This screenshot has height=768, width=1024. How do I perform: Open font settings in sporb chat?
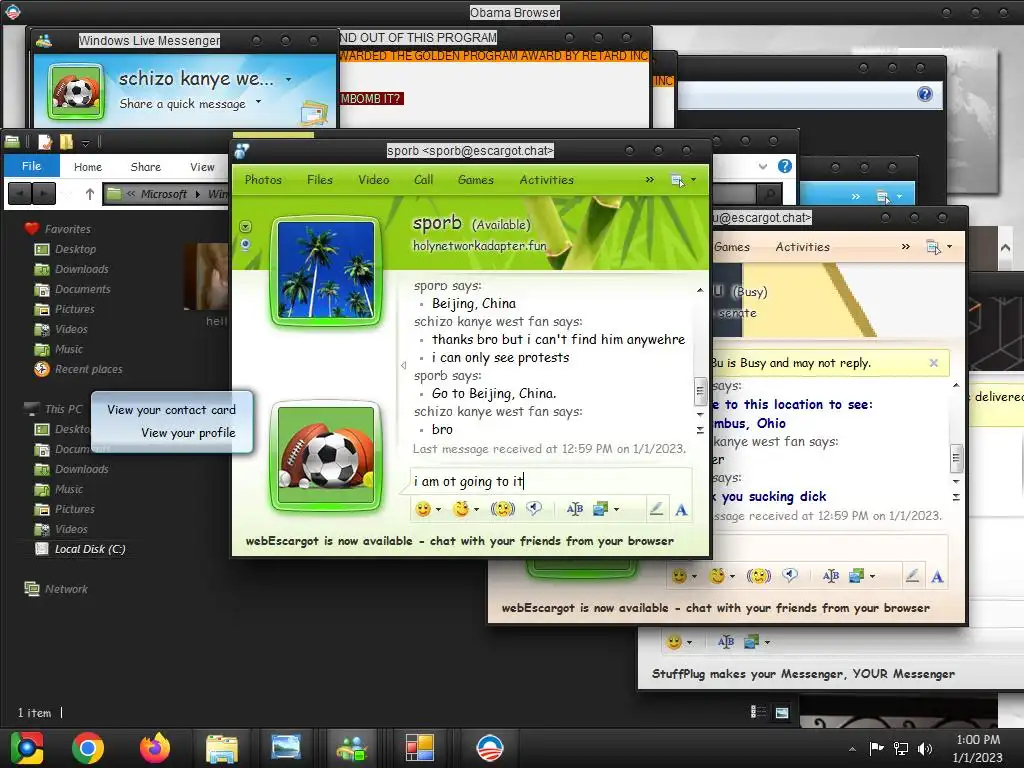(575, 509)
